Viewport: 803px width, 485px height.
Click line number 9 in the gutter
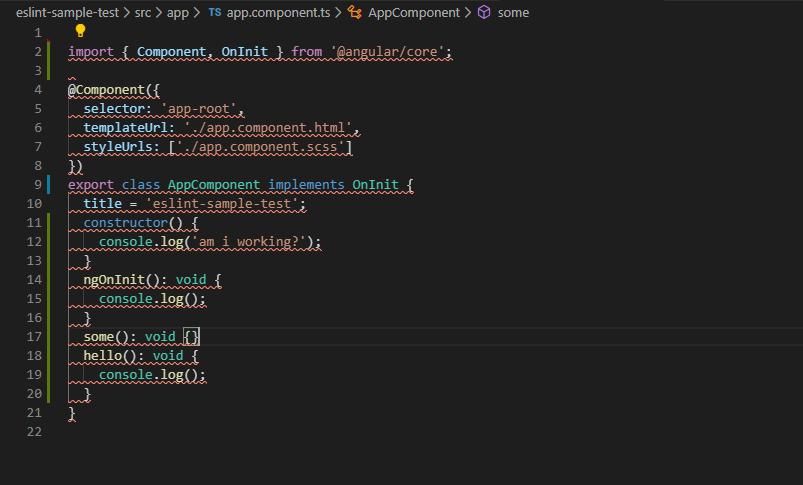click(x=37, y=185)
